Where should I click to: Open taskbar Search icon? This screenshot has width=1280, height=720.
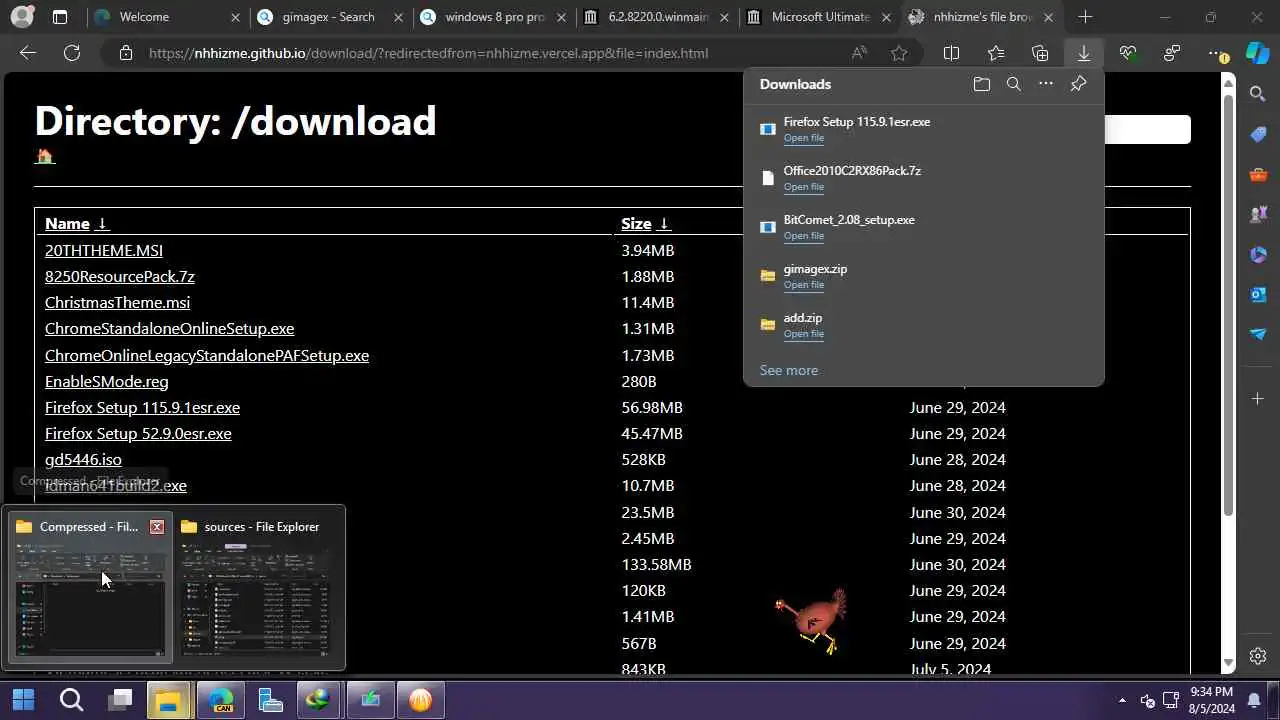click(71, 699)
